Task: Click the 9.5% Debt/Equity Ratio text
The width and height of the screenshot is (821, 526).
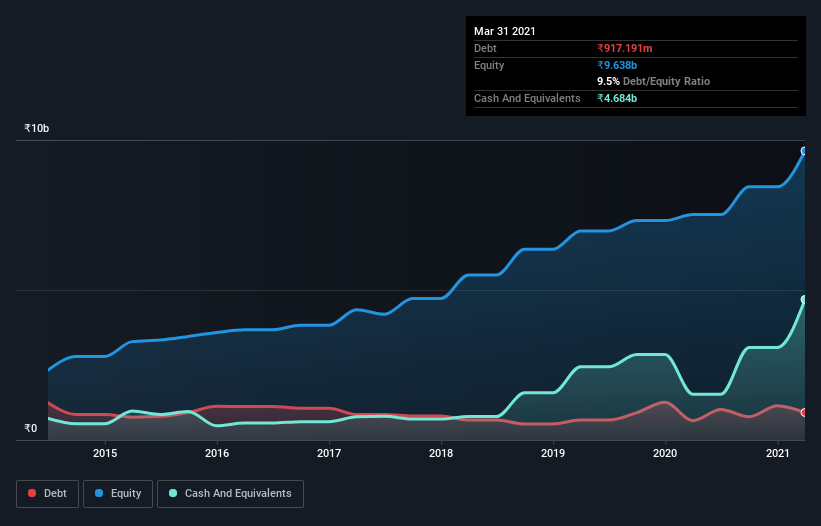Action: 653,81
